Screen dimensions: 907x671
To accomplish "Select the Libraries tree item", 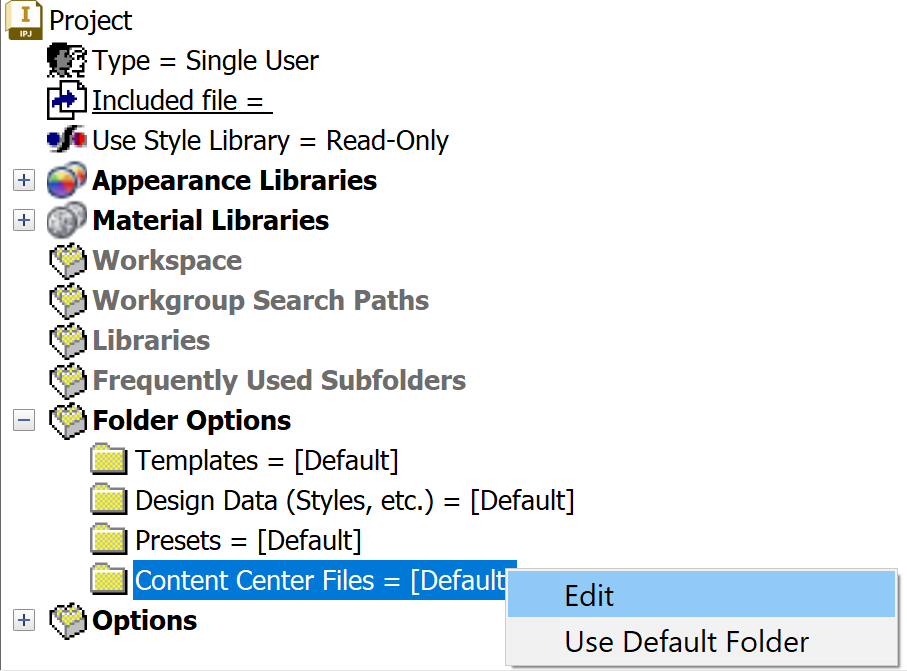I will pos(151,341).
